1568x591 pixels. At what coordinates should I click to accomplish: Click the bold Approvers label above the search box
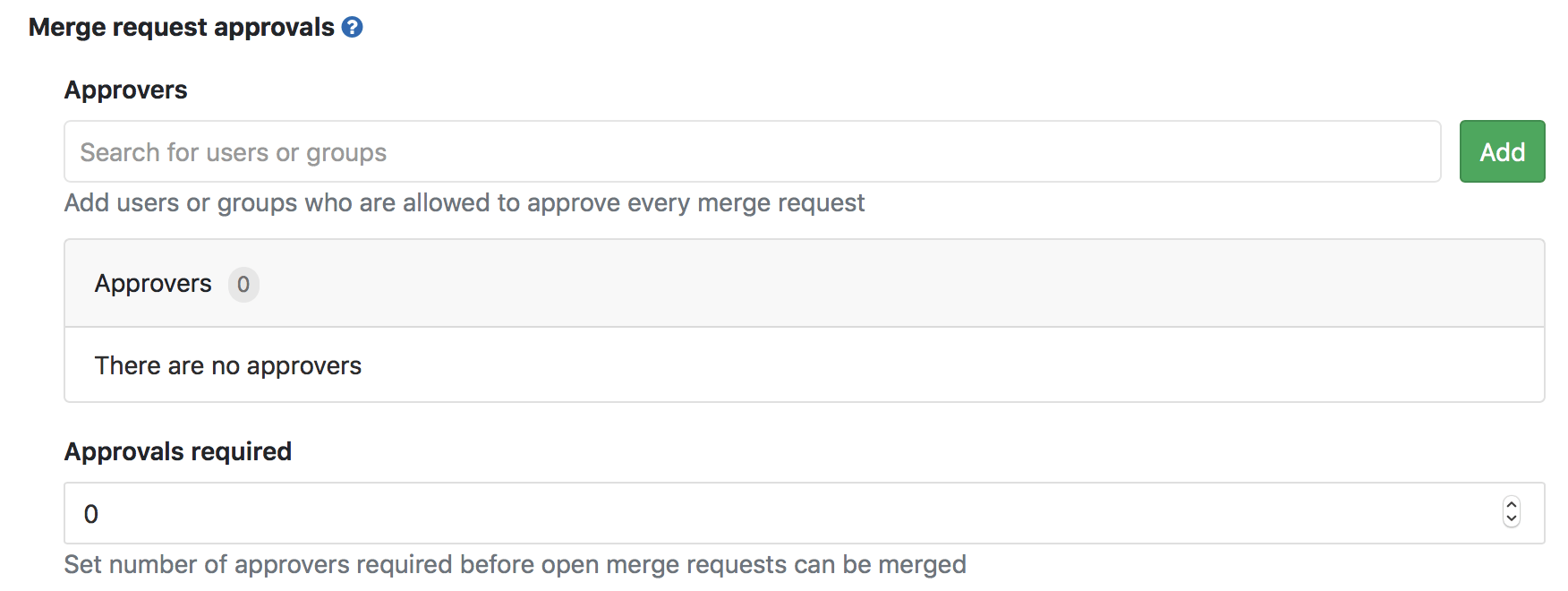pos(126,90)
